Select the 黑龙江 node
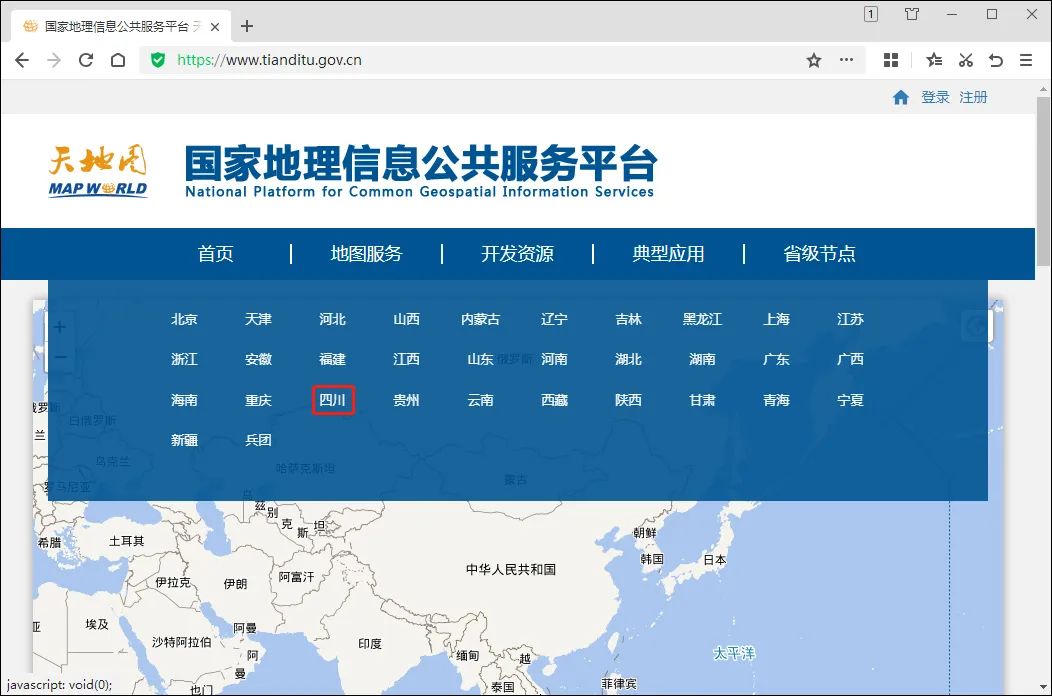 [702, 319]
